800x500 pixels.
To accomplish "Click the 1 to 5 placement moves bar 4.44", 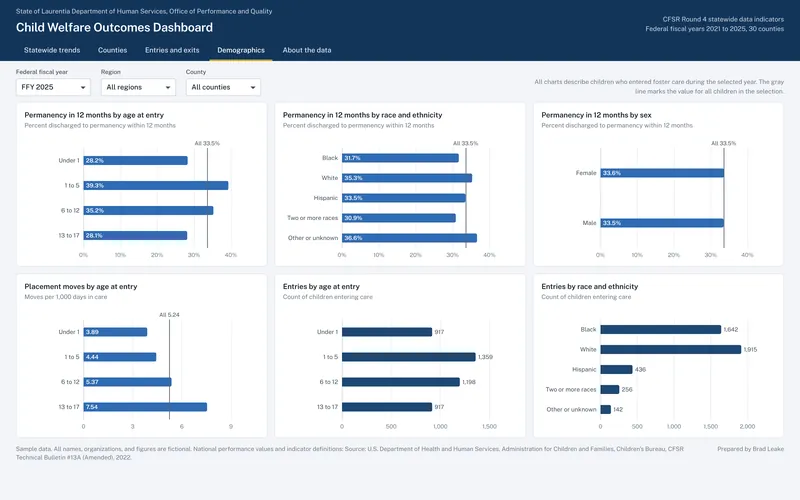I will tap(120, 357).
